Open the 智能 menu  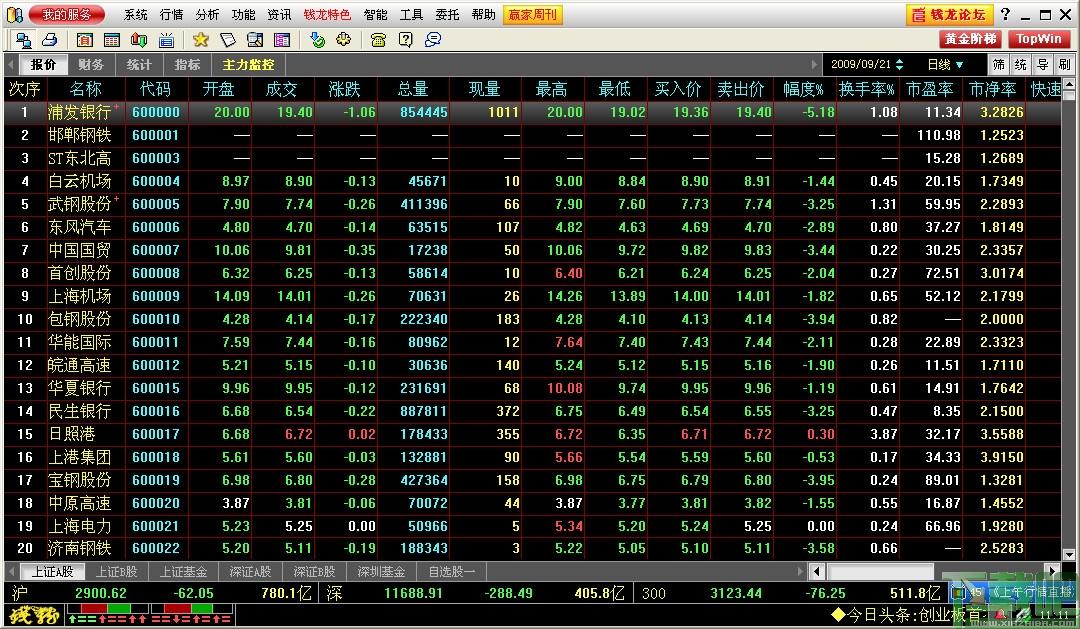pos(375,14)
